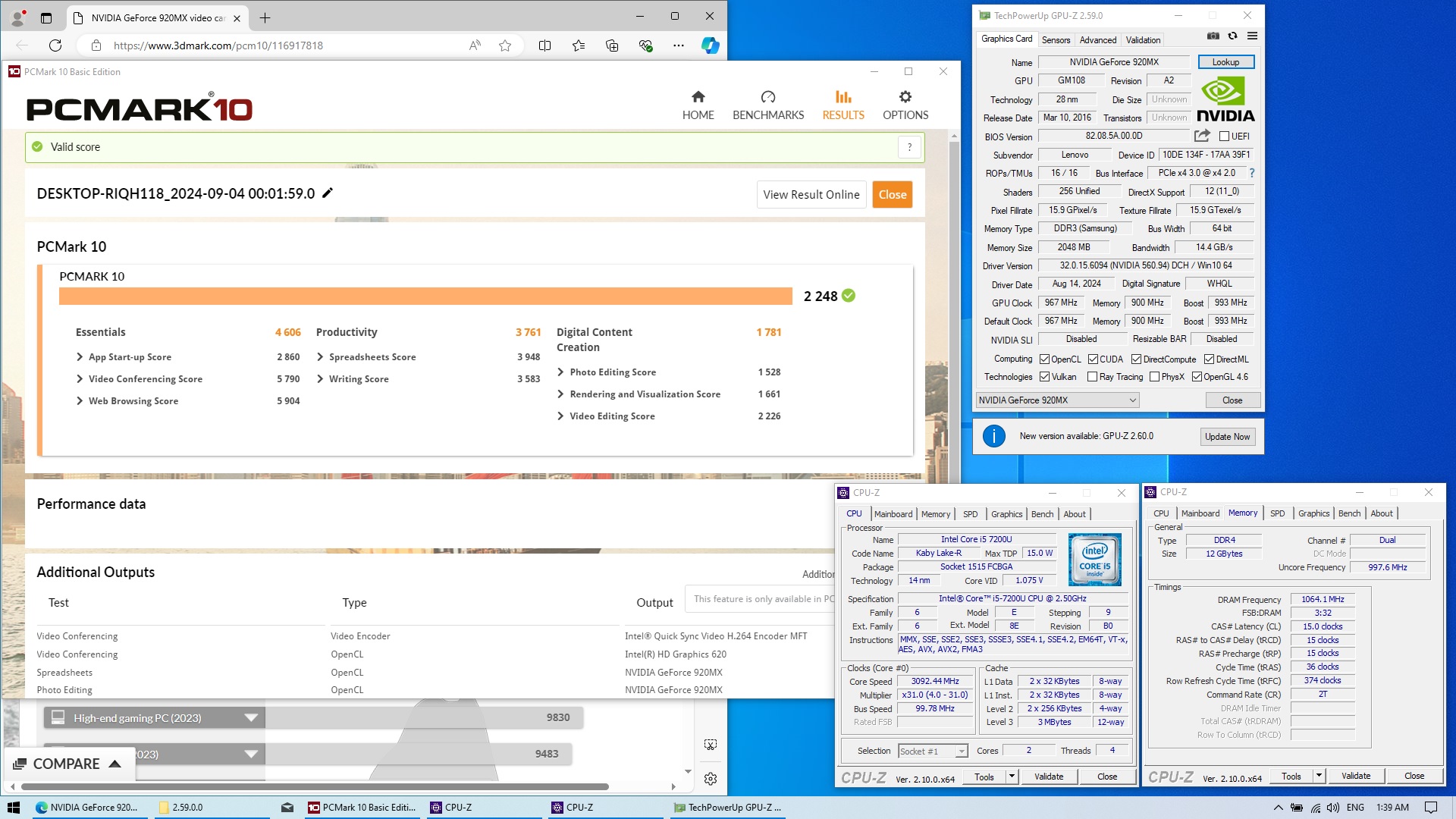This screenshot has width=1456, height=819.
Task: Open a new browser tab
Action: [x=265, y=17]
